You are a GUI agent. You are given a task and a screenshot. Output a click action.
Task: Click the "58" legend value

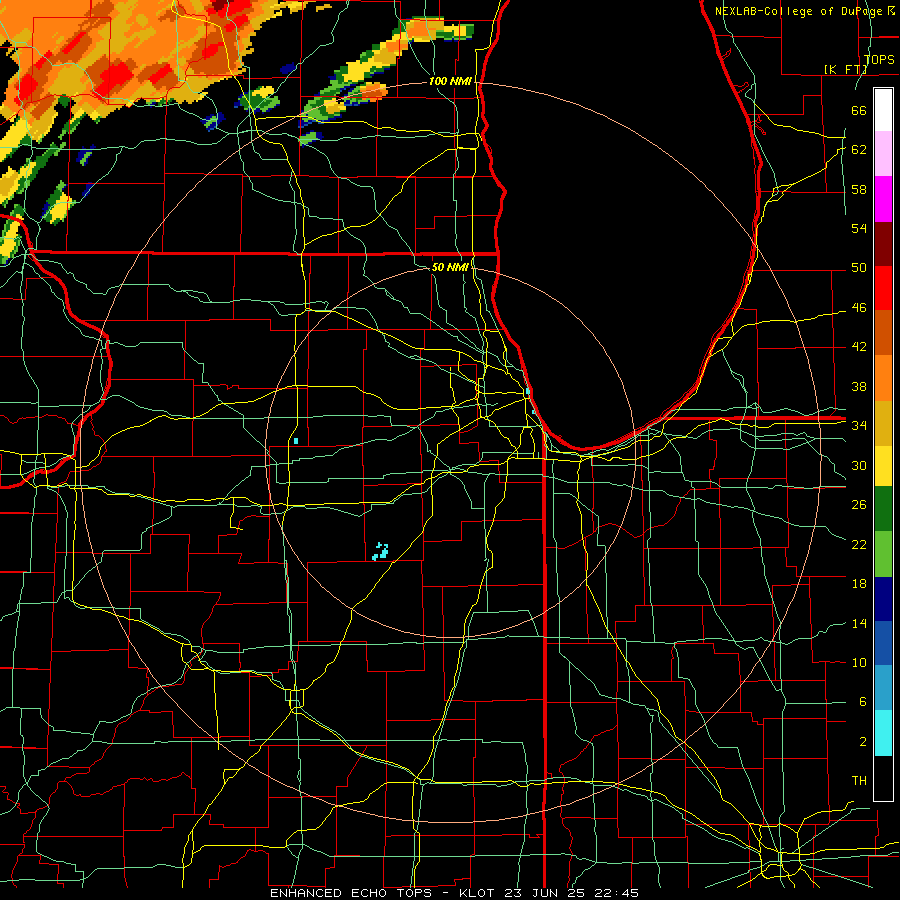click(859, 189)
